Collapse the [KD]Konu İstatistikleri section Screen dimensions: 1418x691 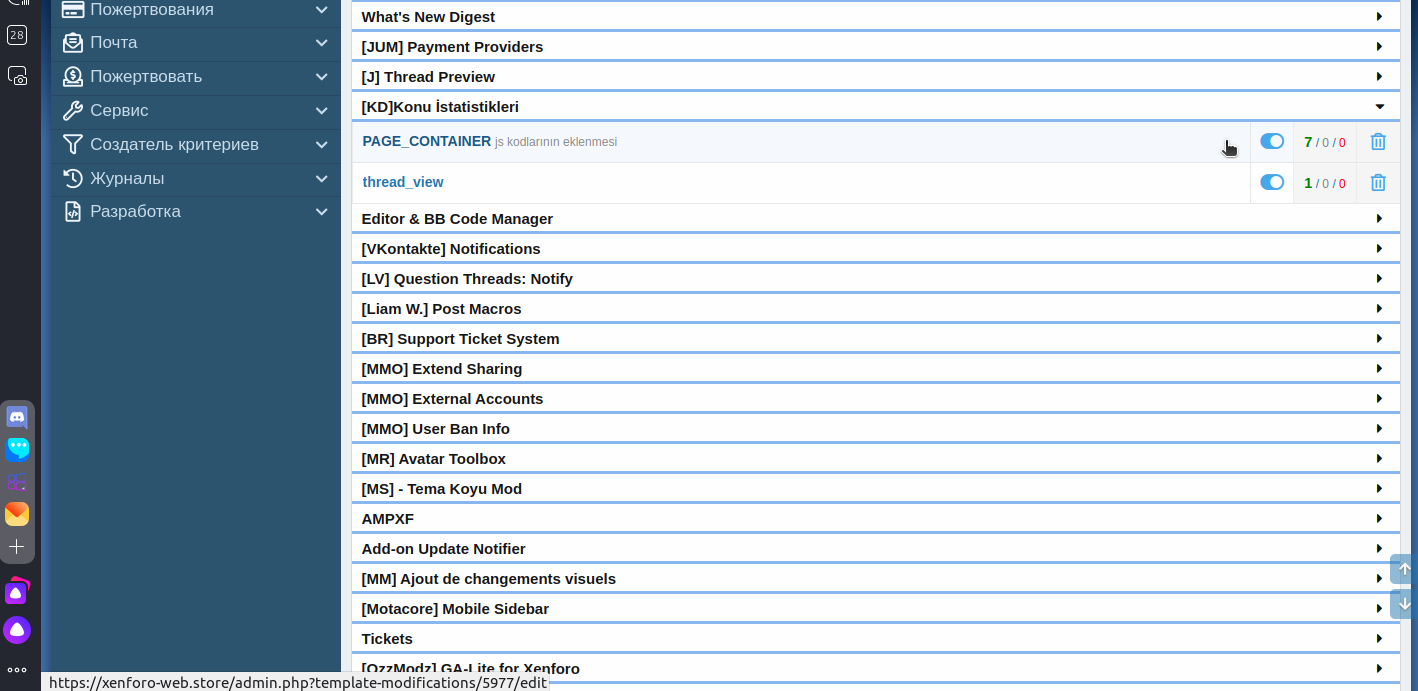tap(1379, 107)
